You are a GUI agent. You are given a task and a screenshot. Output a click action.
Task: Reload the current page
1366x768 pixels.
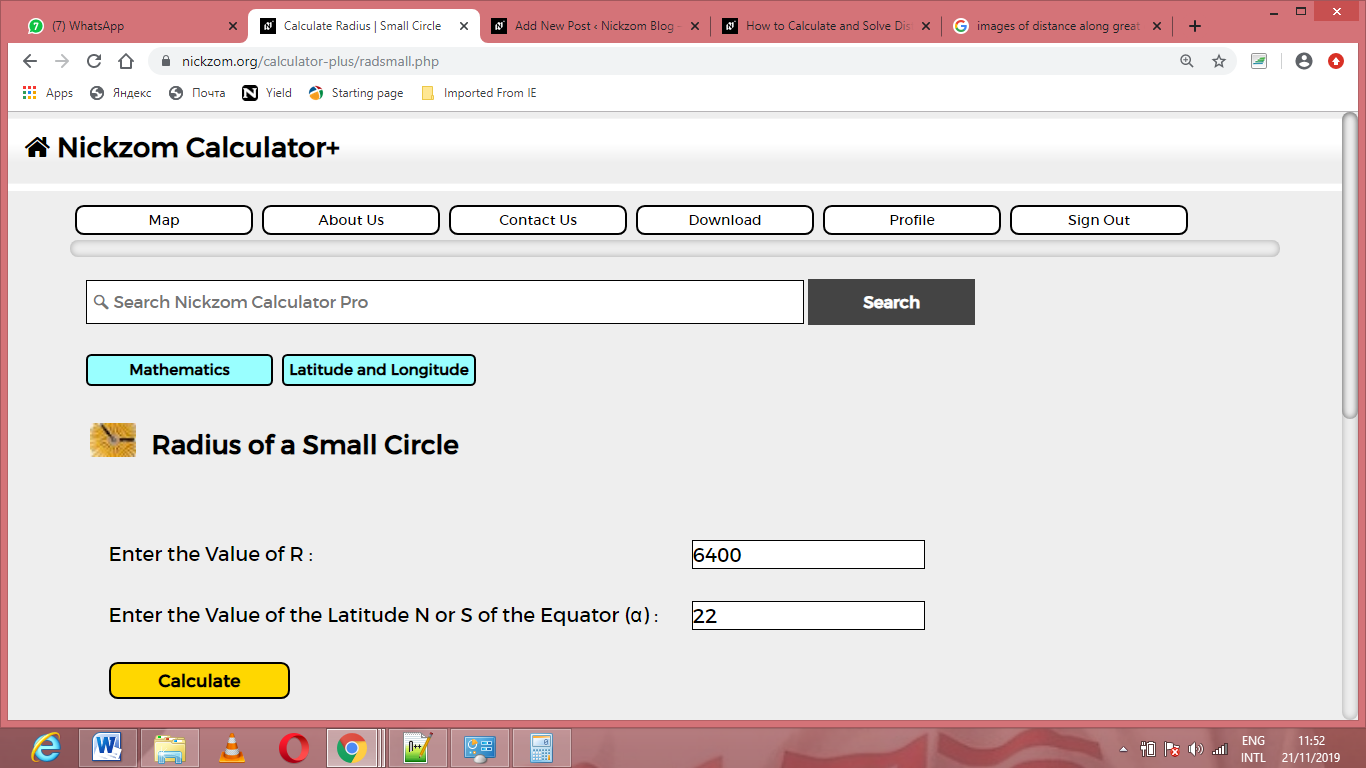(94, 61)
